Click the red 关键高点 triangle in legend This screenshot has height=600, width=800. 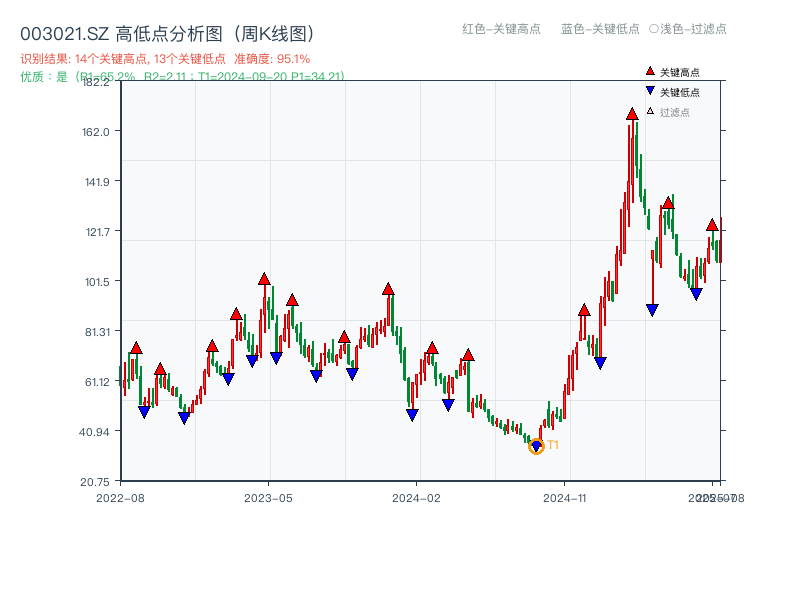650,71
